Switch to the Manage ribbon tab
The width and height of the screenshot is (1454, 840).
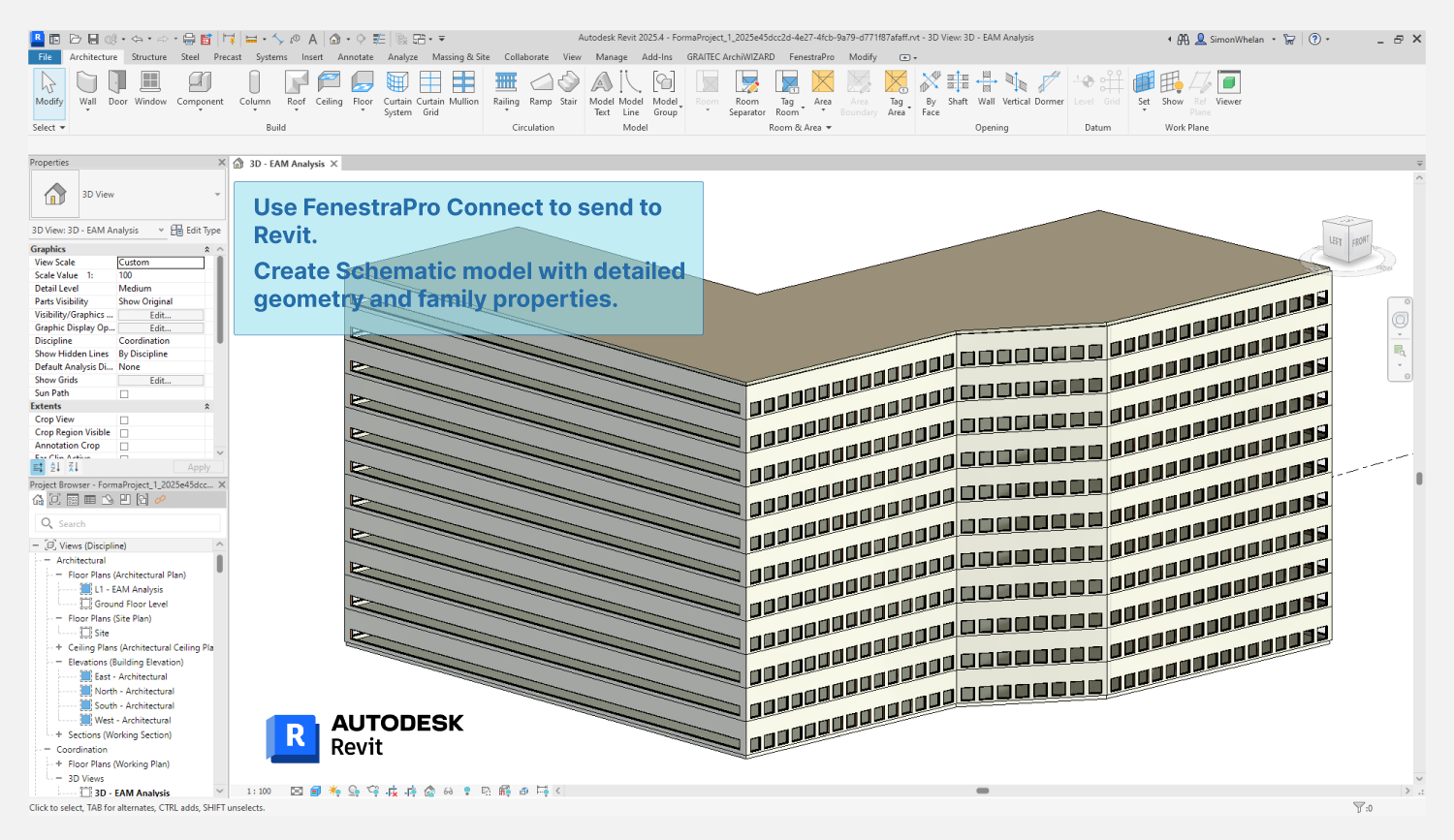coord(612,57)
